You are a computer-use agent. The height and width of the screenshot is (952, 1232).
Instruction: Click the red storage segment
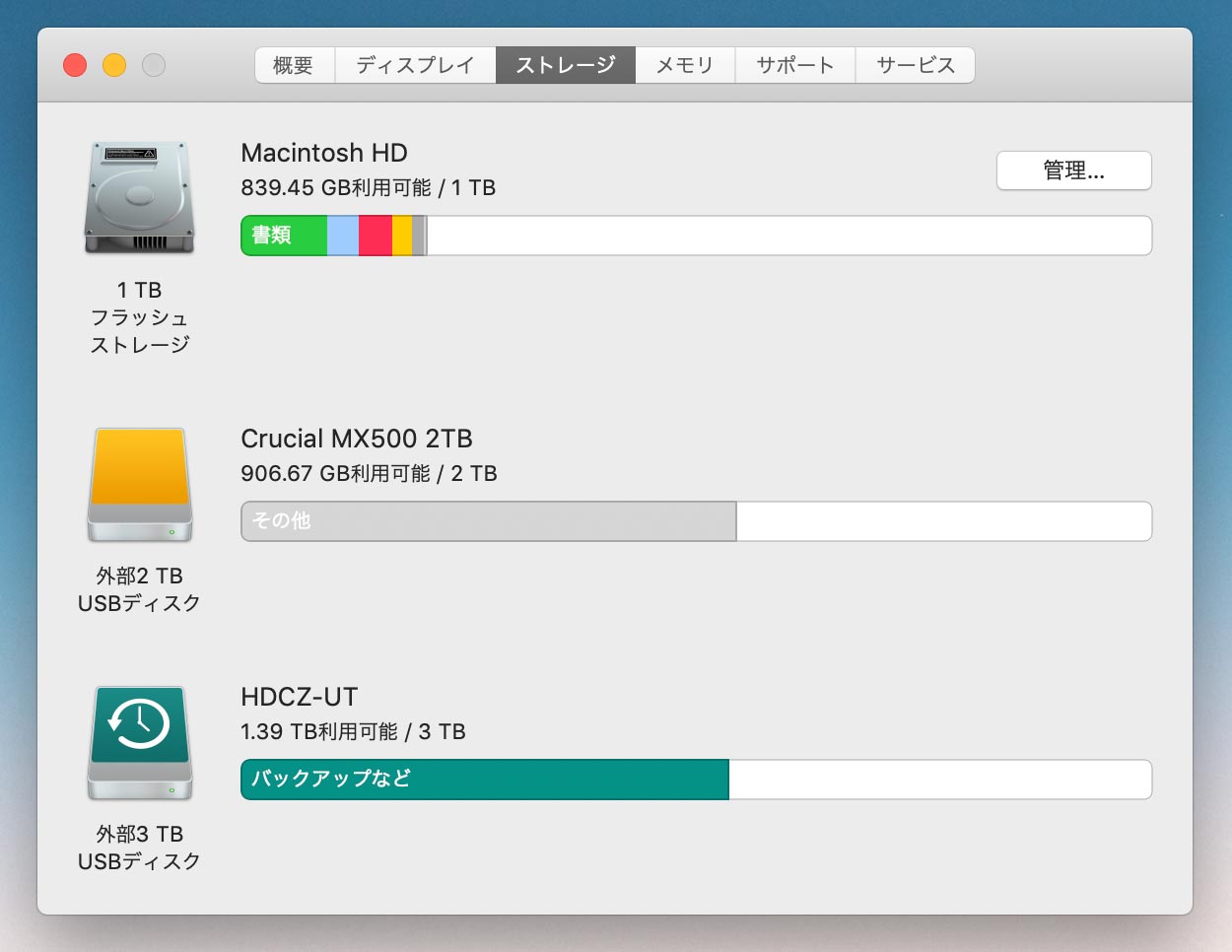click(x=376, y=236)
